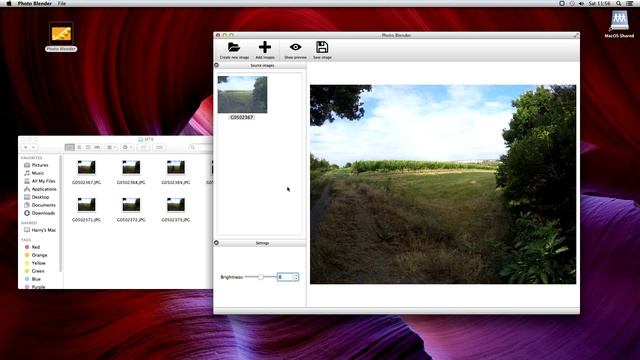Image resolution: width=640 pixels, height=360 pixels.
Task: Select Harry's Mac under Shared
Action: (x=44, y=230)
